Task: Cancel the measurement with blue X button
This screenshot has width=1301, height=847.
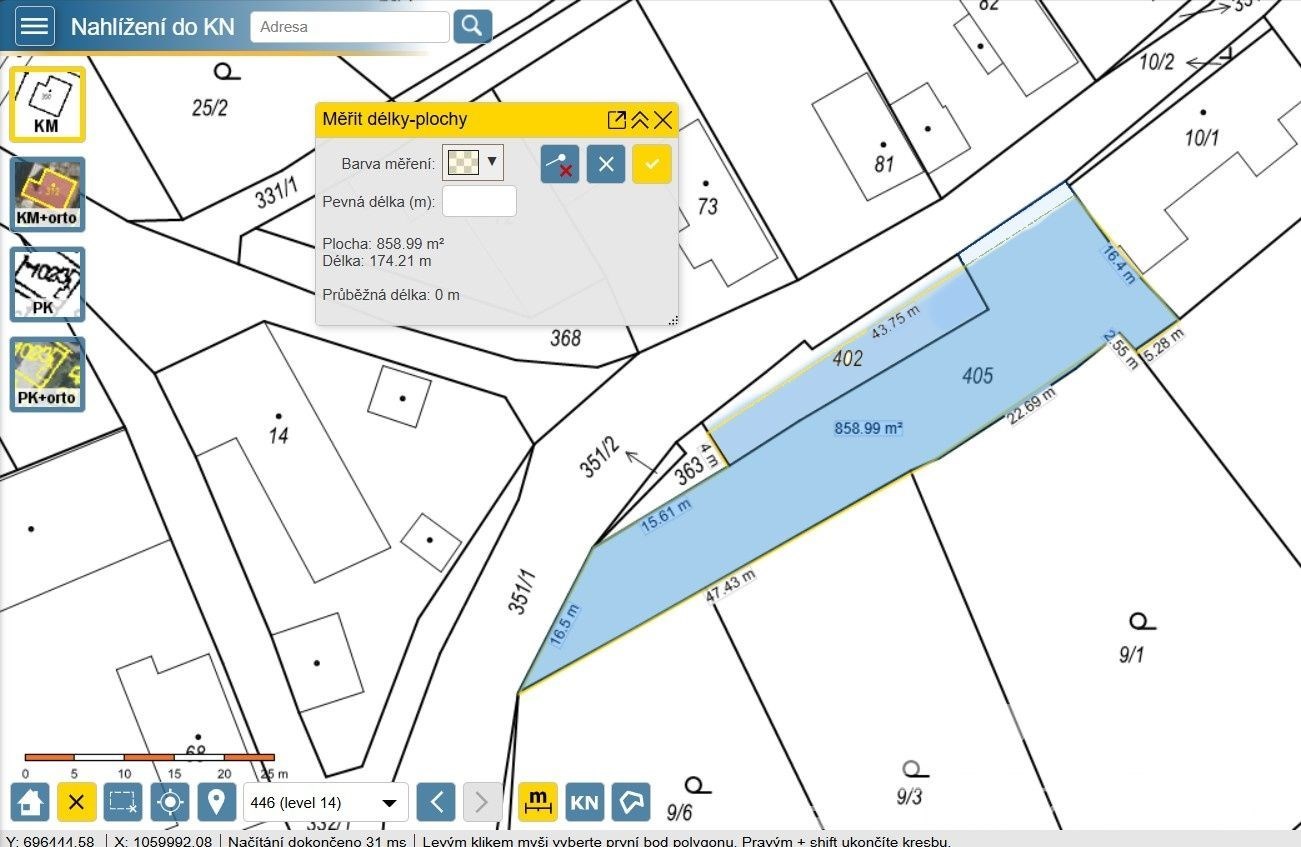Action: coord(605,164)
